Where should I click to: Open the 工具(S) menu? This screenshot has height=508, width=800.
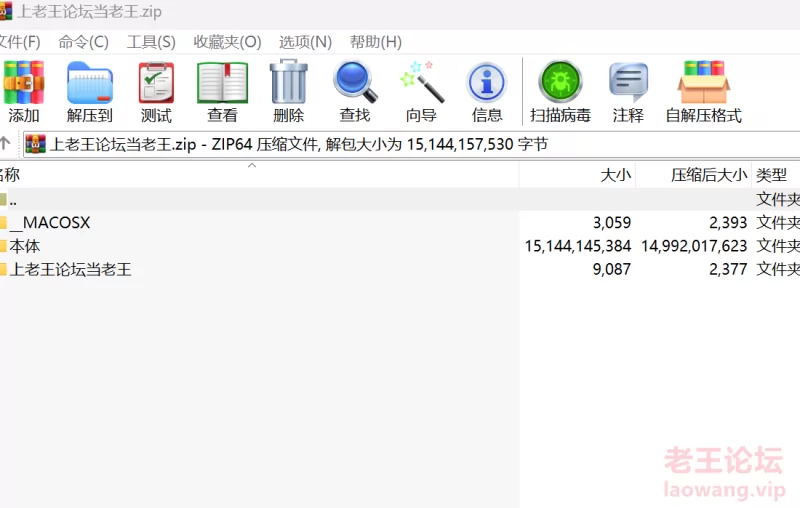[x=151, y=42]
